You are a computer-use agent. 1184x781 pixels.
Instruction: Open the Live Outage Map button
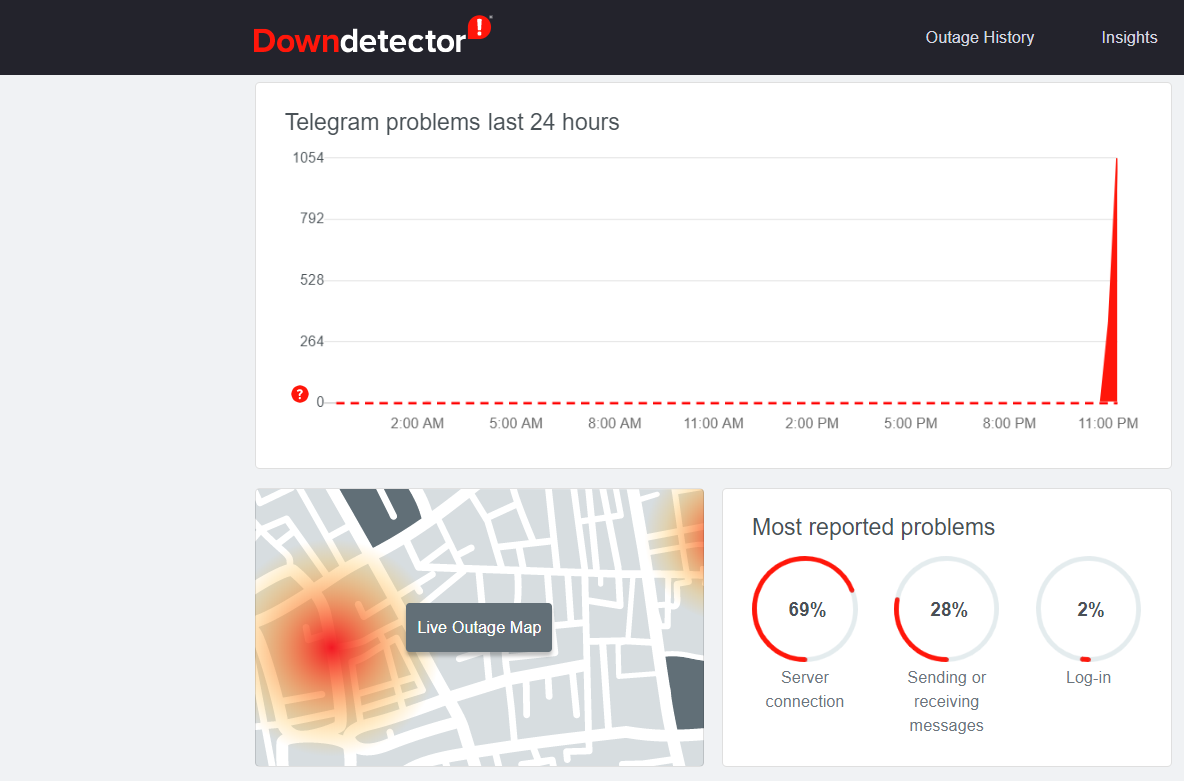point(479,627)
